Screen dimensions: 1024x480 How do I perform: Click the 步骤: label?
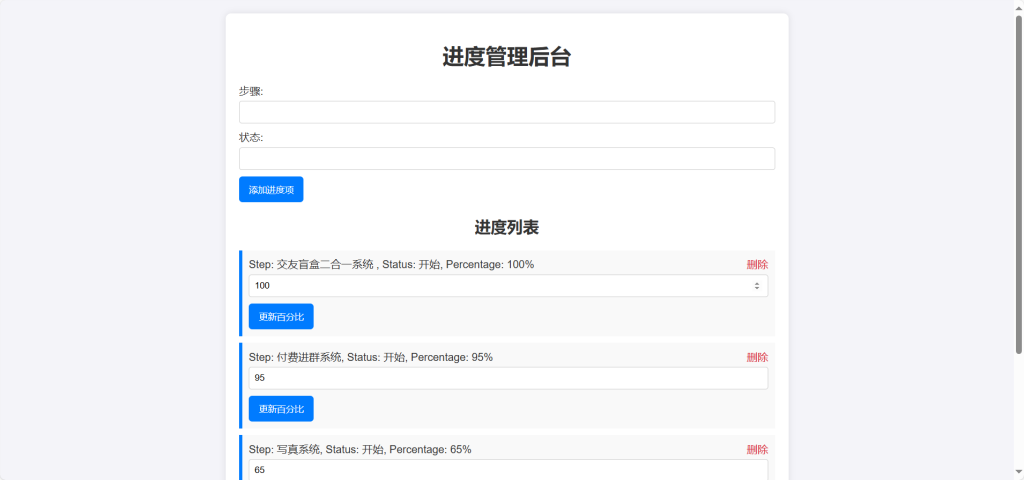pos(251,91)
